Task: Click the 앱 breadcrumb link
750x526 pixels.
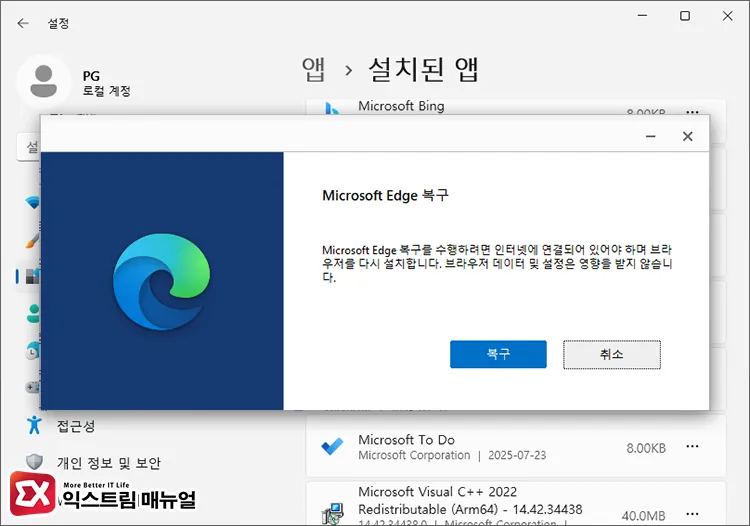Action: tap(314, 70)
